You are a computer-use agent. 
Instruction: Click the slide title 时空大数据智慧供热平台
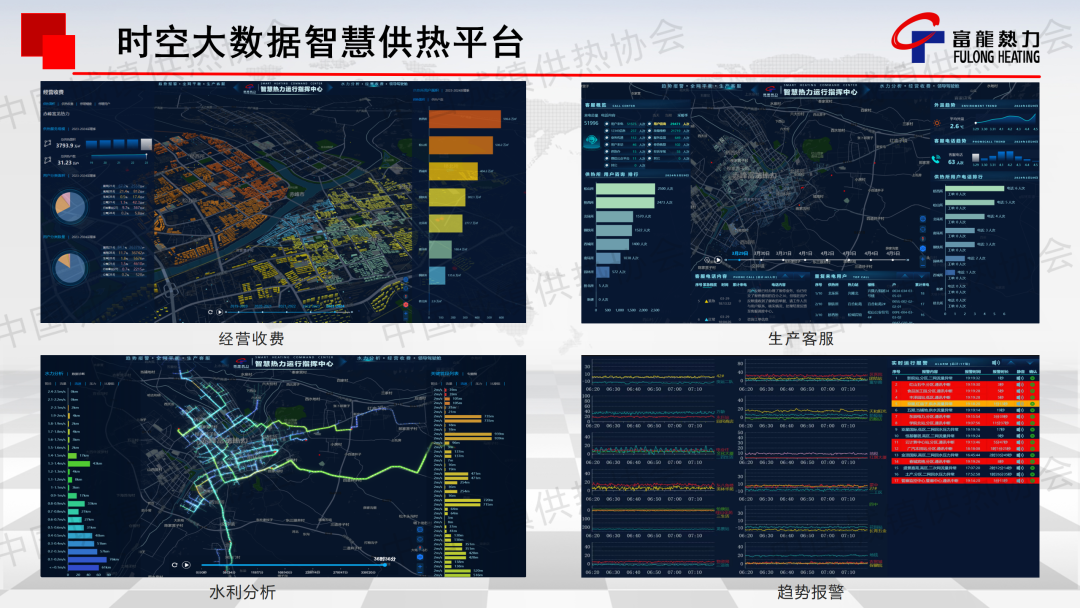click(x=320, y=43)
